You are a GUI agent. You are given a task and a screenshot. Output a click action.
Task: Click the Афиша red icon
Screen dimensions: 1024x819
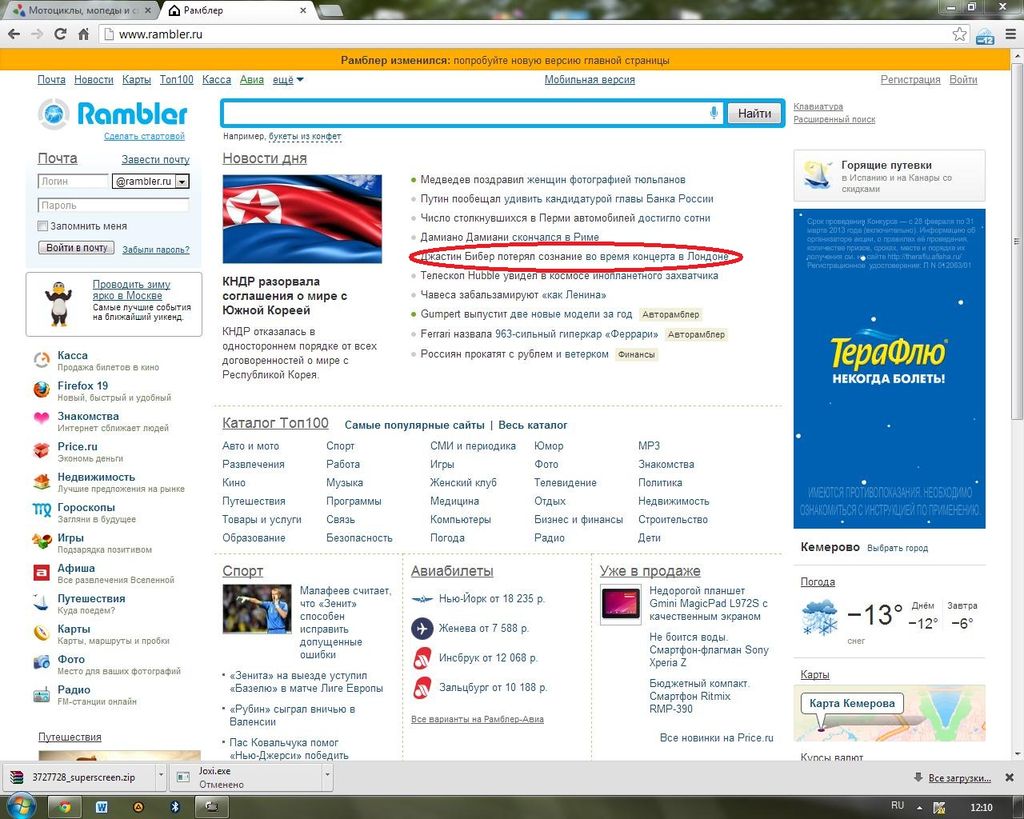[x=41, y=572]
